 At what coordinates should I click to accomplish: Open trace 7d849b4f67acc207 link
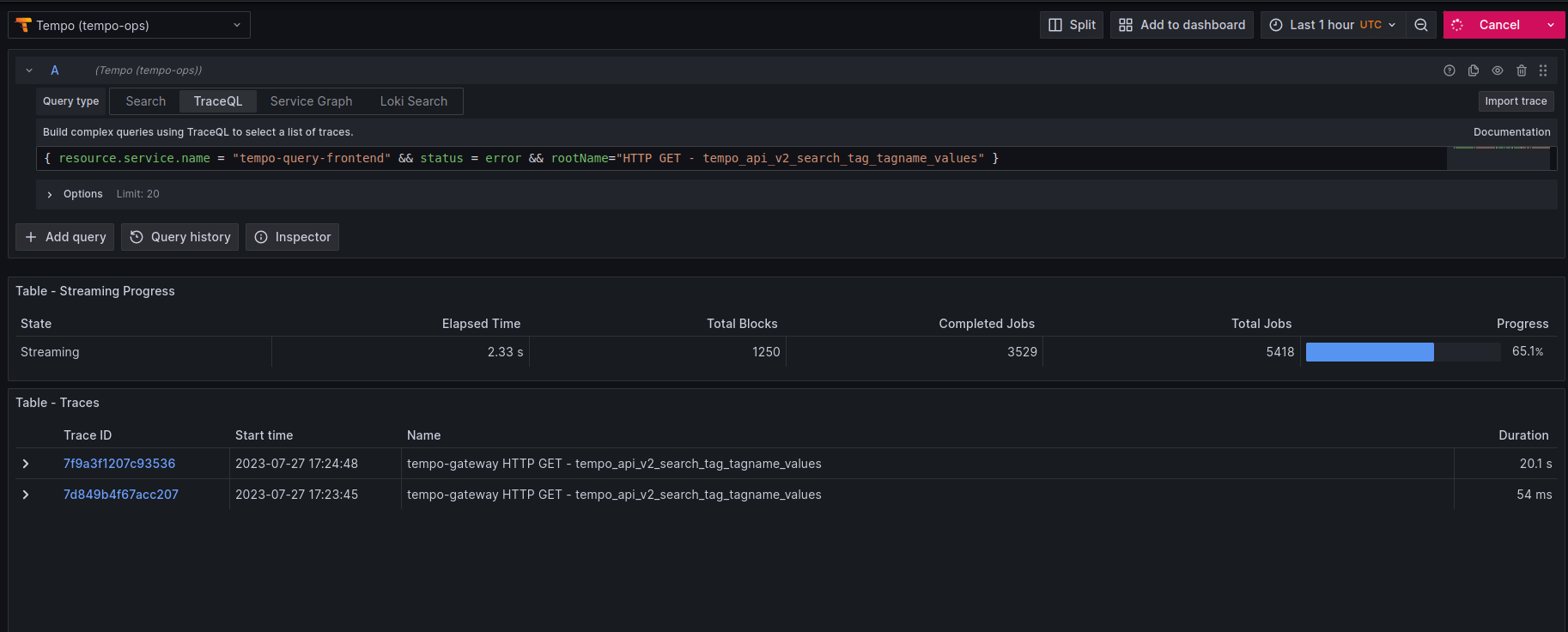point(121,495)
